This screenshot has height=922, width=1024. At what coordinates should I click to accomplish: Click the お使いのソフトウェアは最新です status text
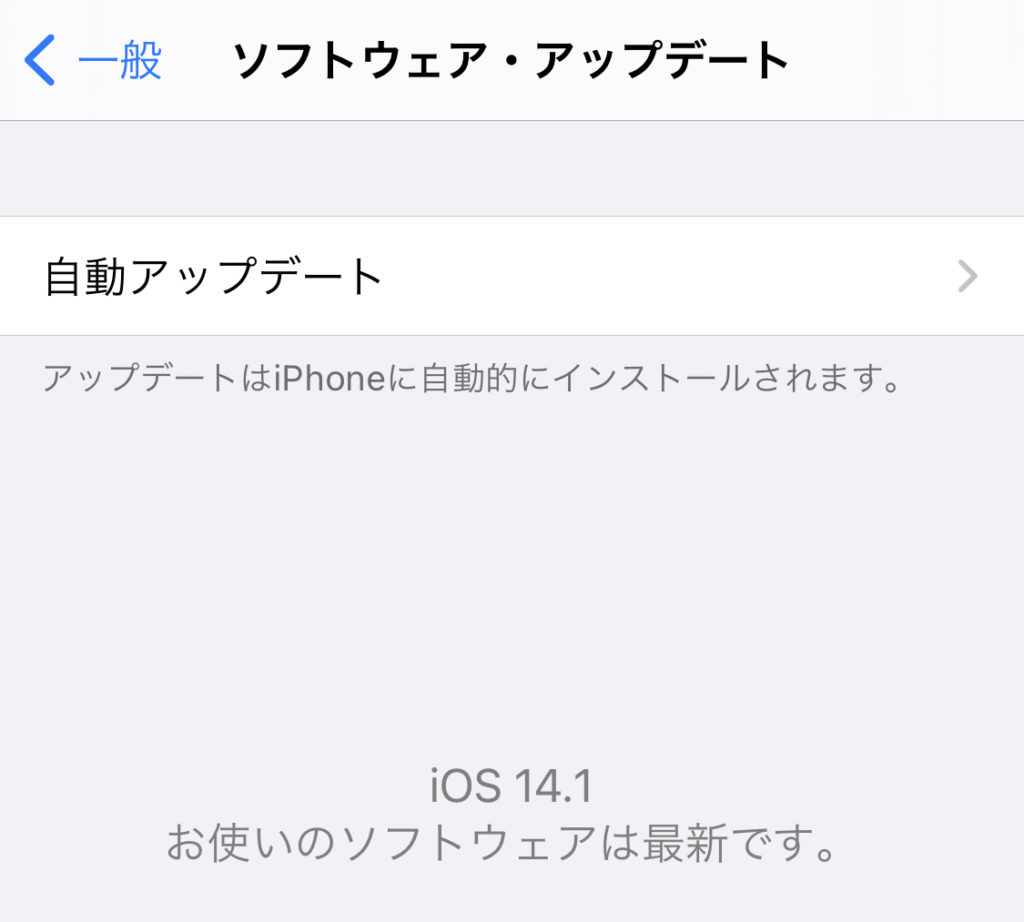[x=502, y=843]
